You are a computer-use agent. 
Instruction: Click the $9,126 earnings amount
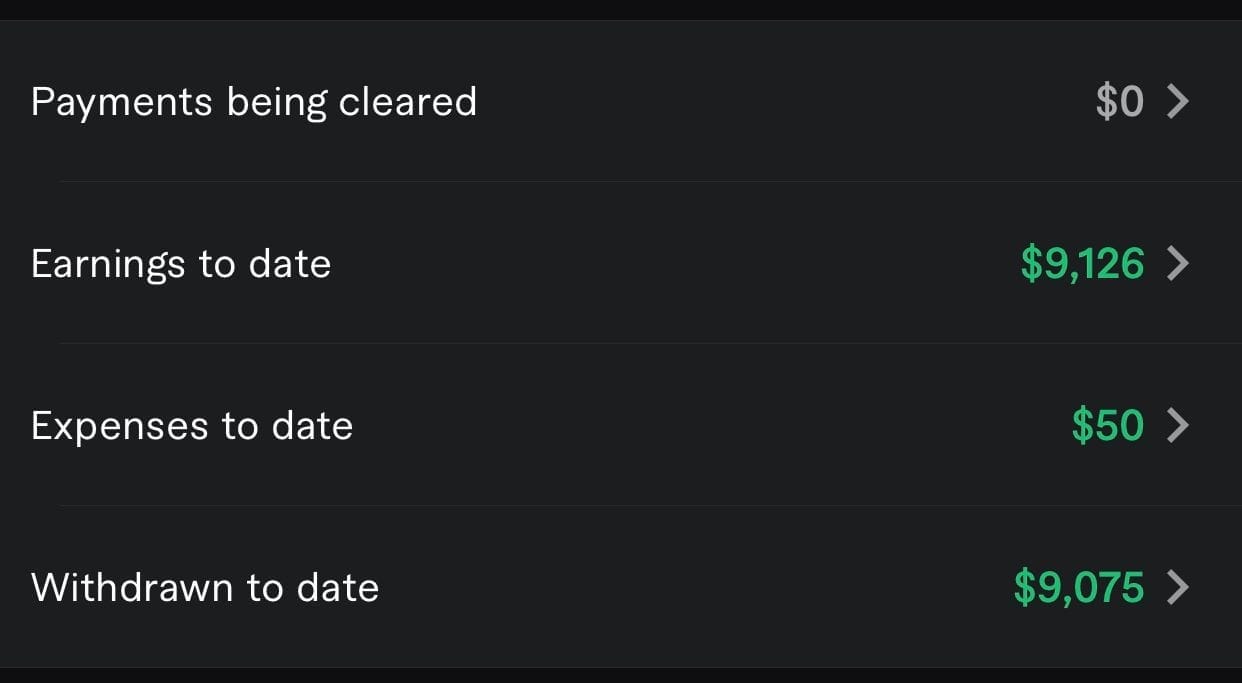click(x=1082, y=264)
